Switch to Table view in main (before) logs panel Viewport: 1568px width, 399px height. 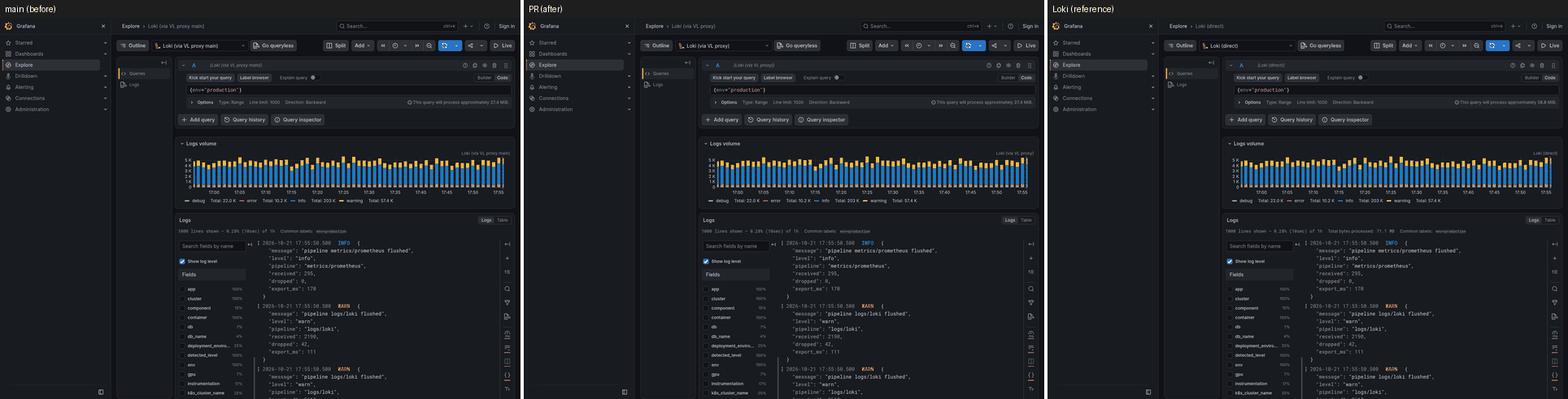coord(503,220)
